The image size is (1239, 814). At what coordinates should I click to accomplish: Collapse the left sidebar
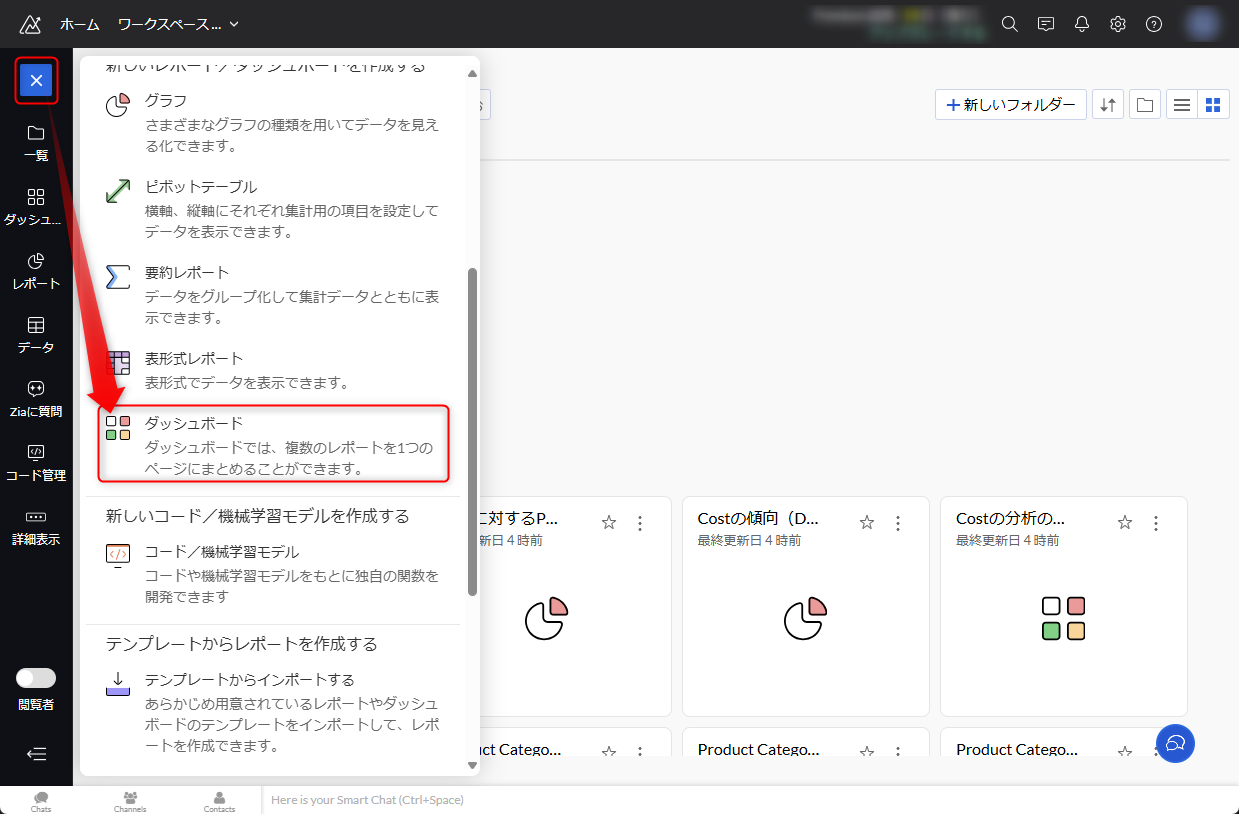tap(35, 754)
